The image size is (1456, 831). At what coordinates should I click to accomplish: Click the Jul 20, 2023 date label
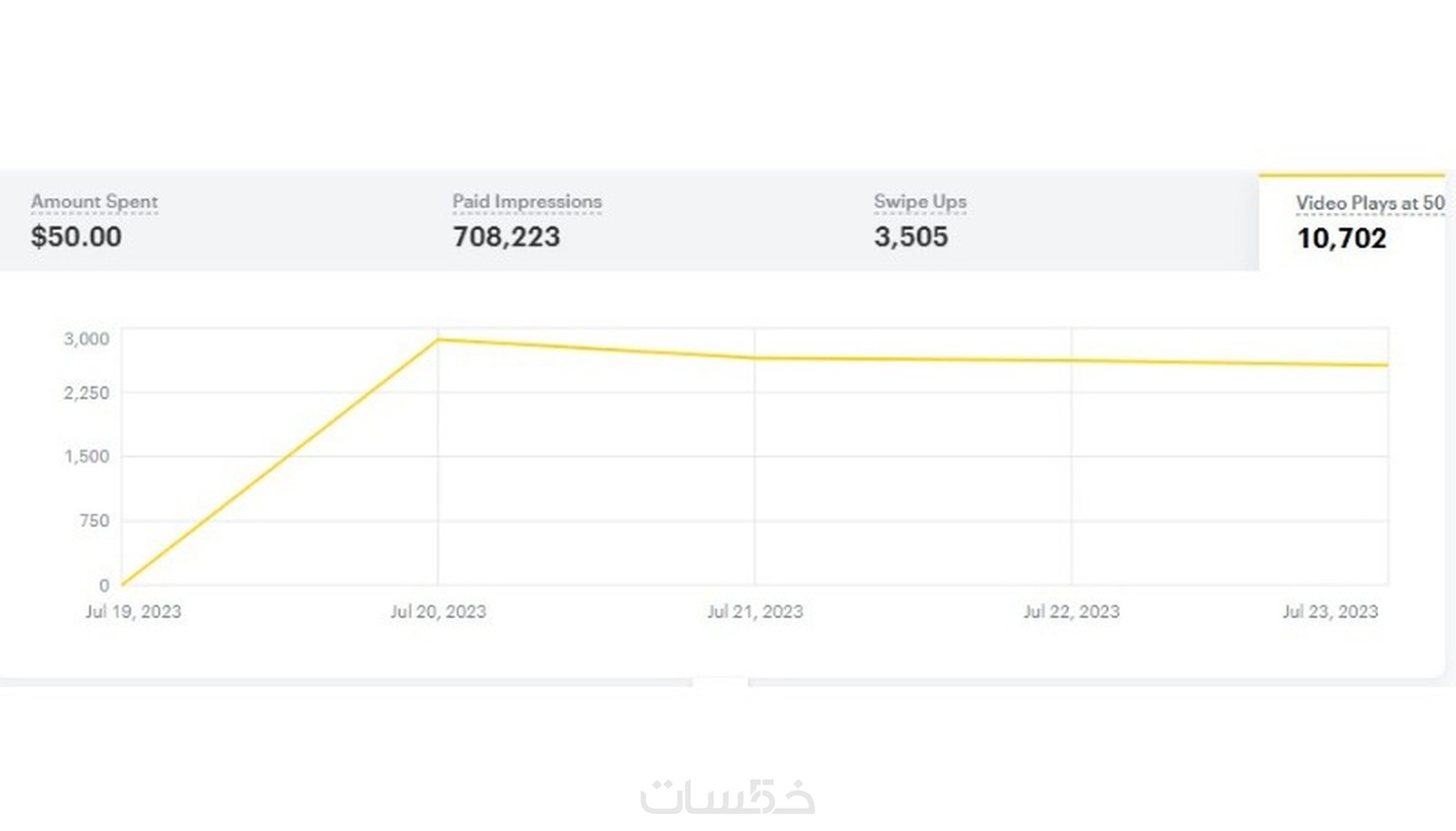pyautogui.click(x=438, y=612)
